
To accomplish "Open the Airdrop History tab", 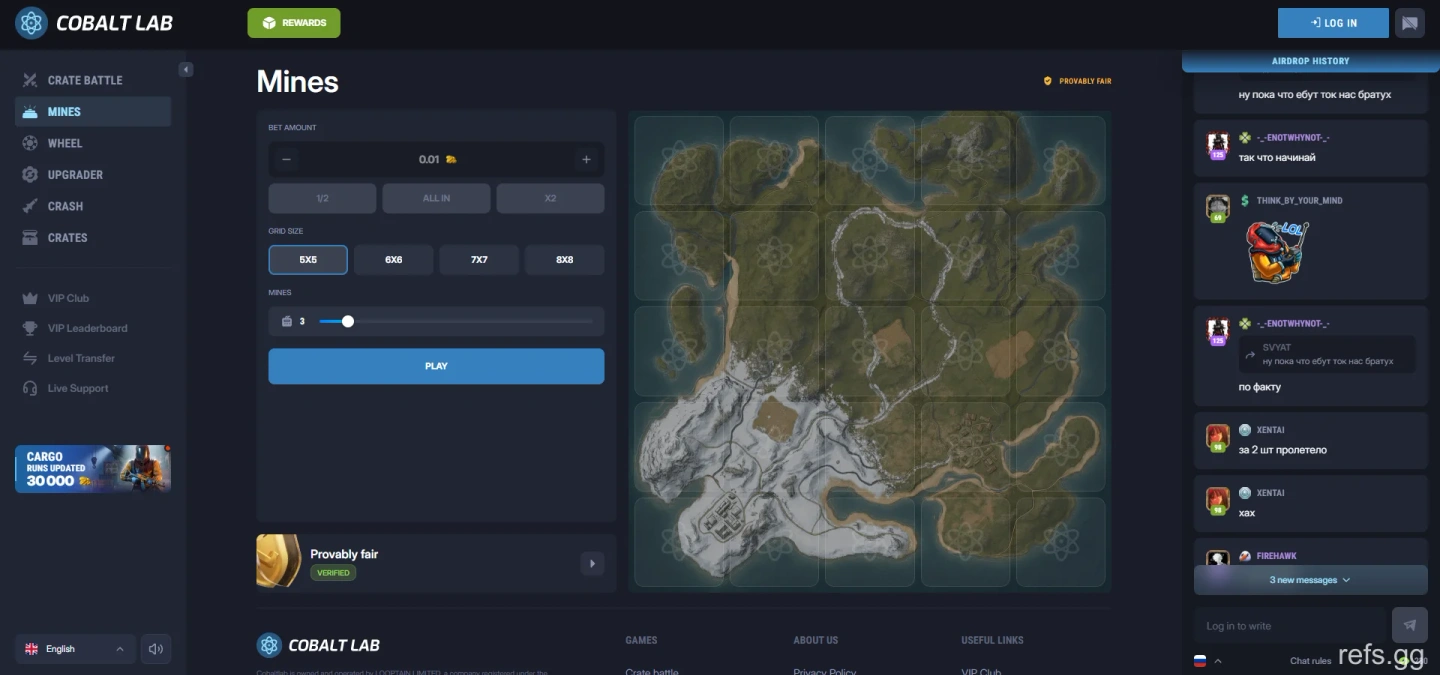I will 1310,61.
